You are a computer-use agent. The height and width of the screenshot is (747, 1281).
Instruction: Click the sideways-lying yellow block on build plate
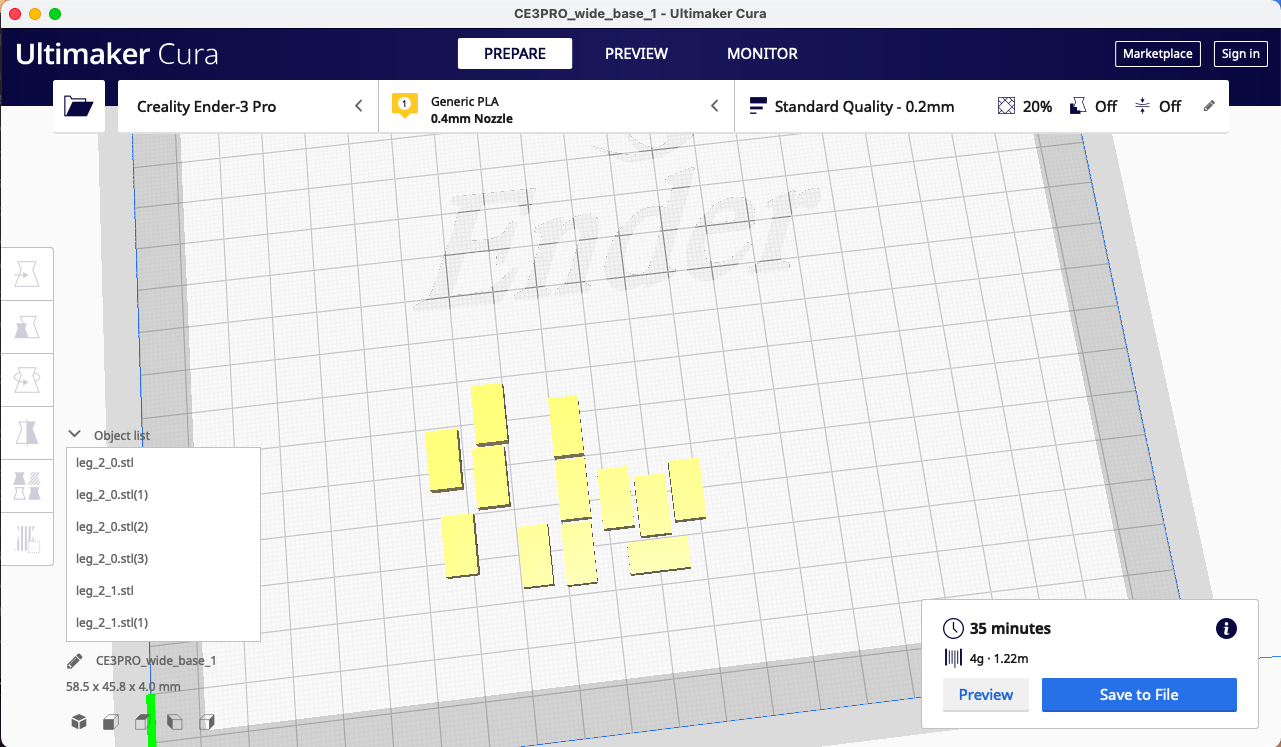click(x=660, y=555)
